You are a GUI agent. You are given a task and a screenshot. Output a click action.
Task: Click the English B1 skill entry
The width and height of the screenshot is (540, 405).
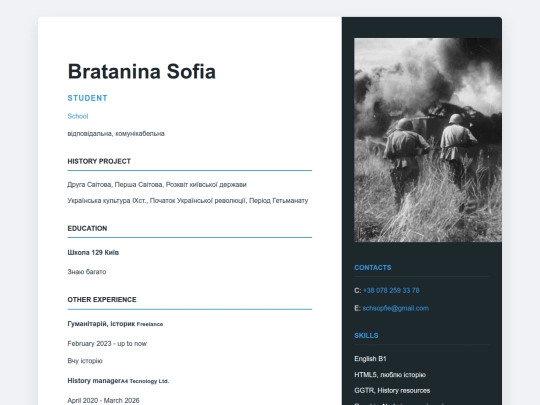pyautogui.click(x=370, y=359)
